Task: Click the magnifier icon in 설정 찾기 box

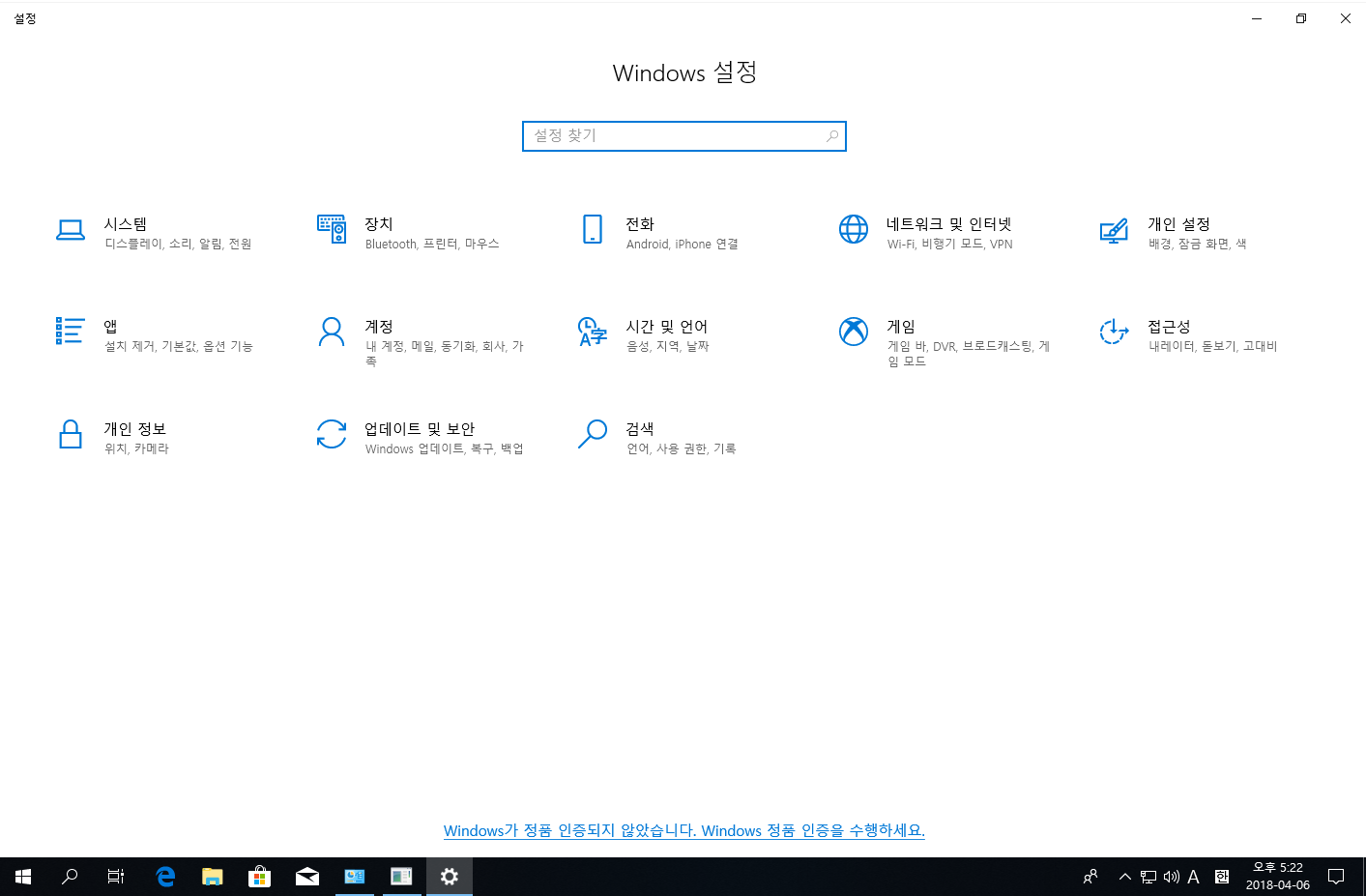Action: (832, 136)
